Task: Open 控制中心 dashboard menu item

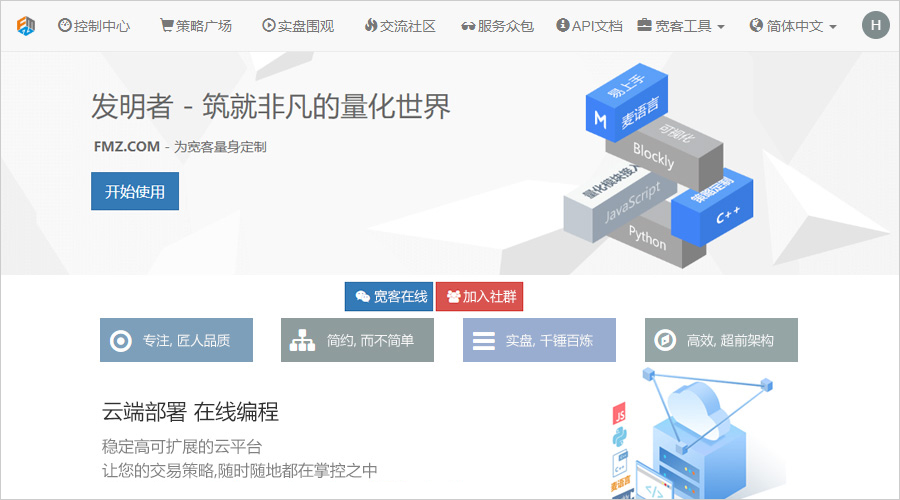Action: point(94,26)
